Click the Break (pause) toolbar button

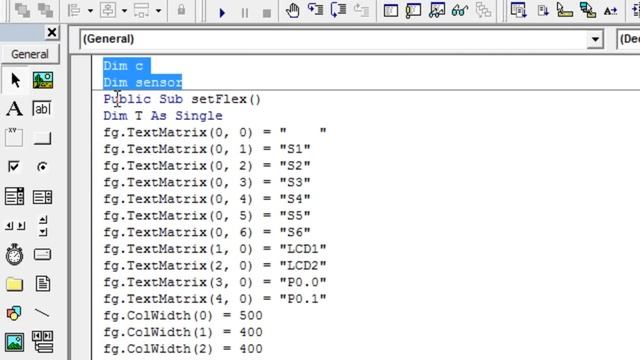(x=245, y=13)
